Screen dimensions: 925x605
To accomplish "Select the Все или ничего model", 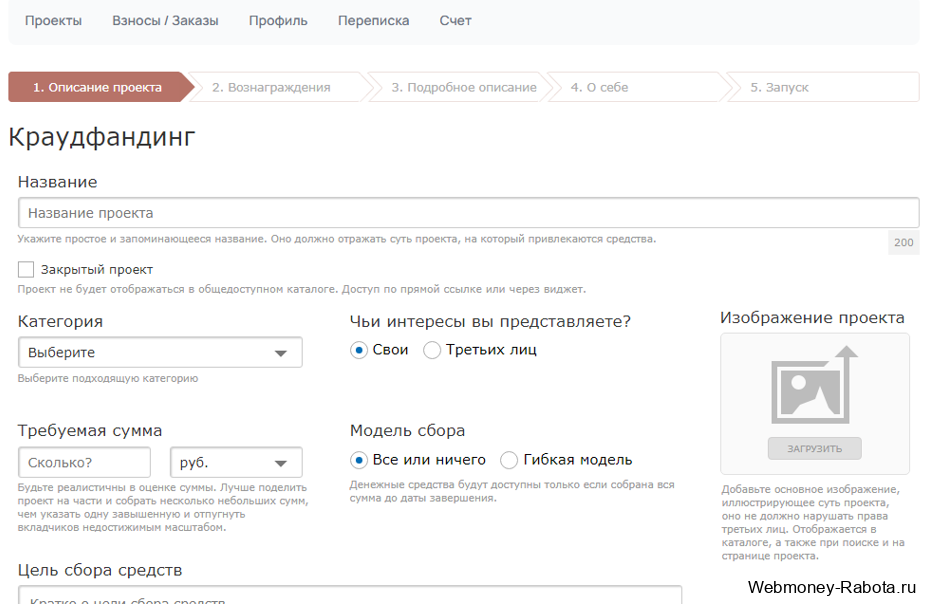I will [359, 460].
